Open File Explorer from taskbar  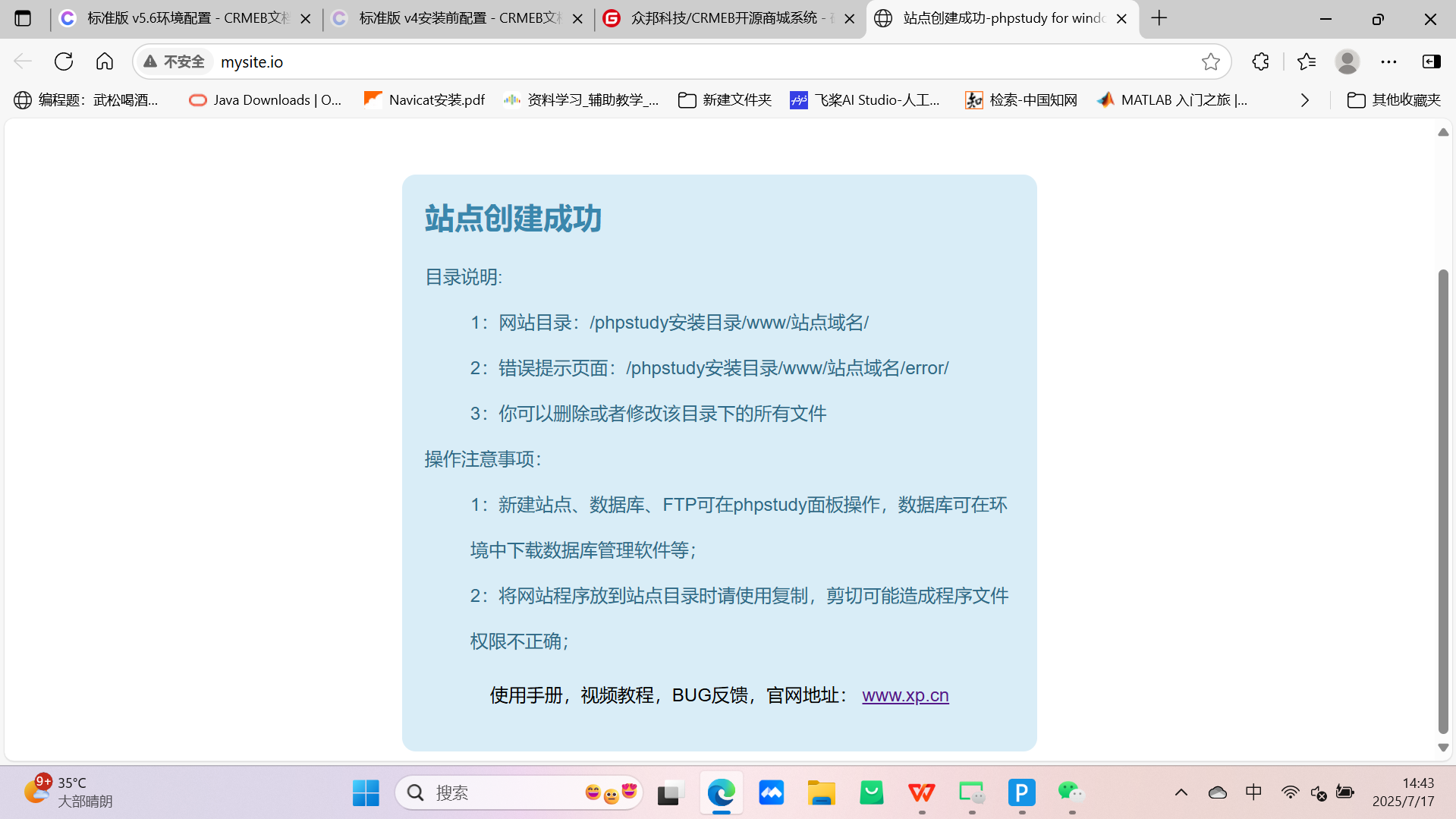point(821,792)
